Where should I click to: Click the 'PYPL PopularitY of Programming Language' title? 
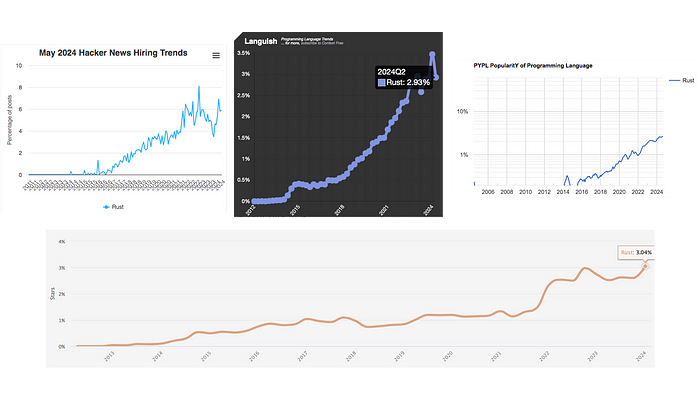[533, 66]
